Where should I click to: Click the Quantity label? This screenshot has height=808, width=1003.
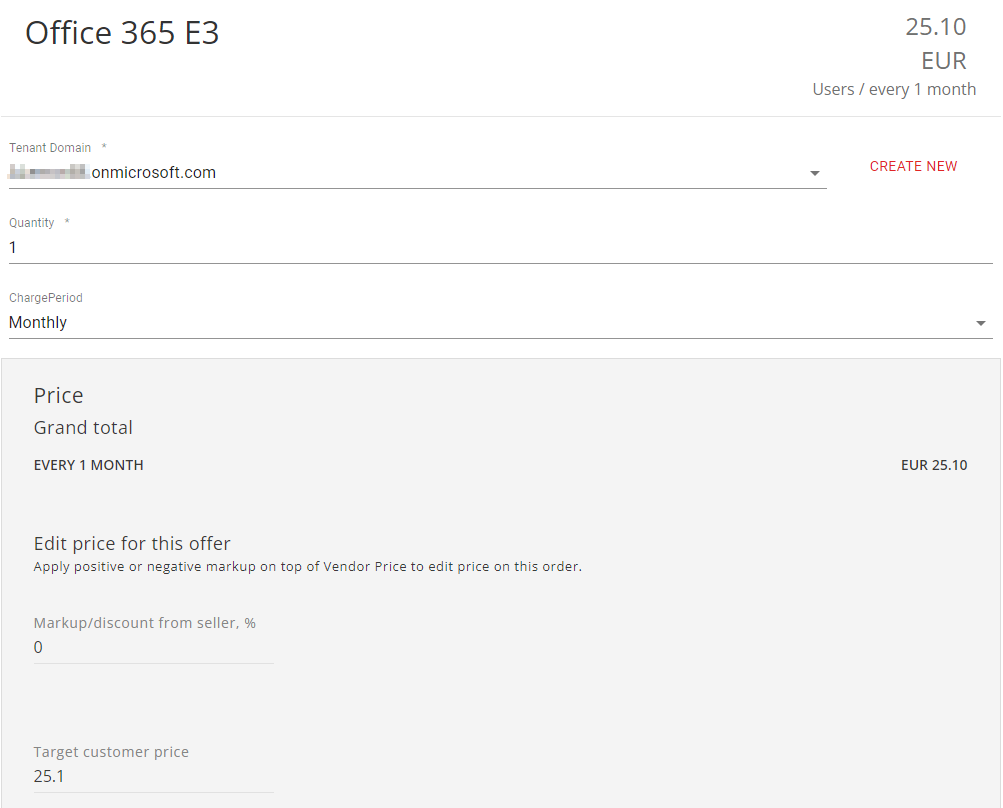[31, 223]
